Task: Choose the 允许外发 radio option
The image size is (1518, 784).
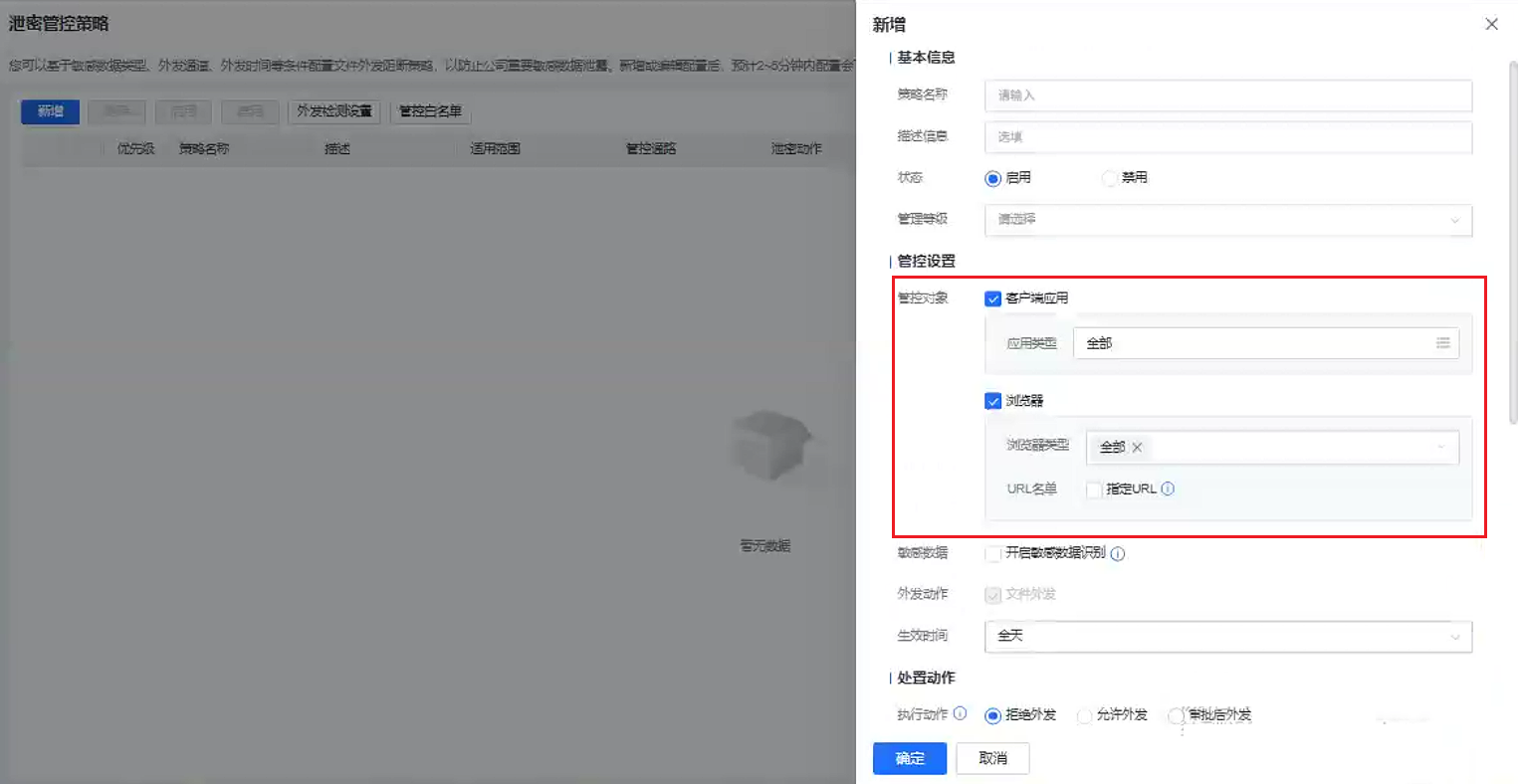Action: click(1084, 715)
